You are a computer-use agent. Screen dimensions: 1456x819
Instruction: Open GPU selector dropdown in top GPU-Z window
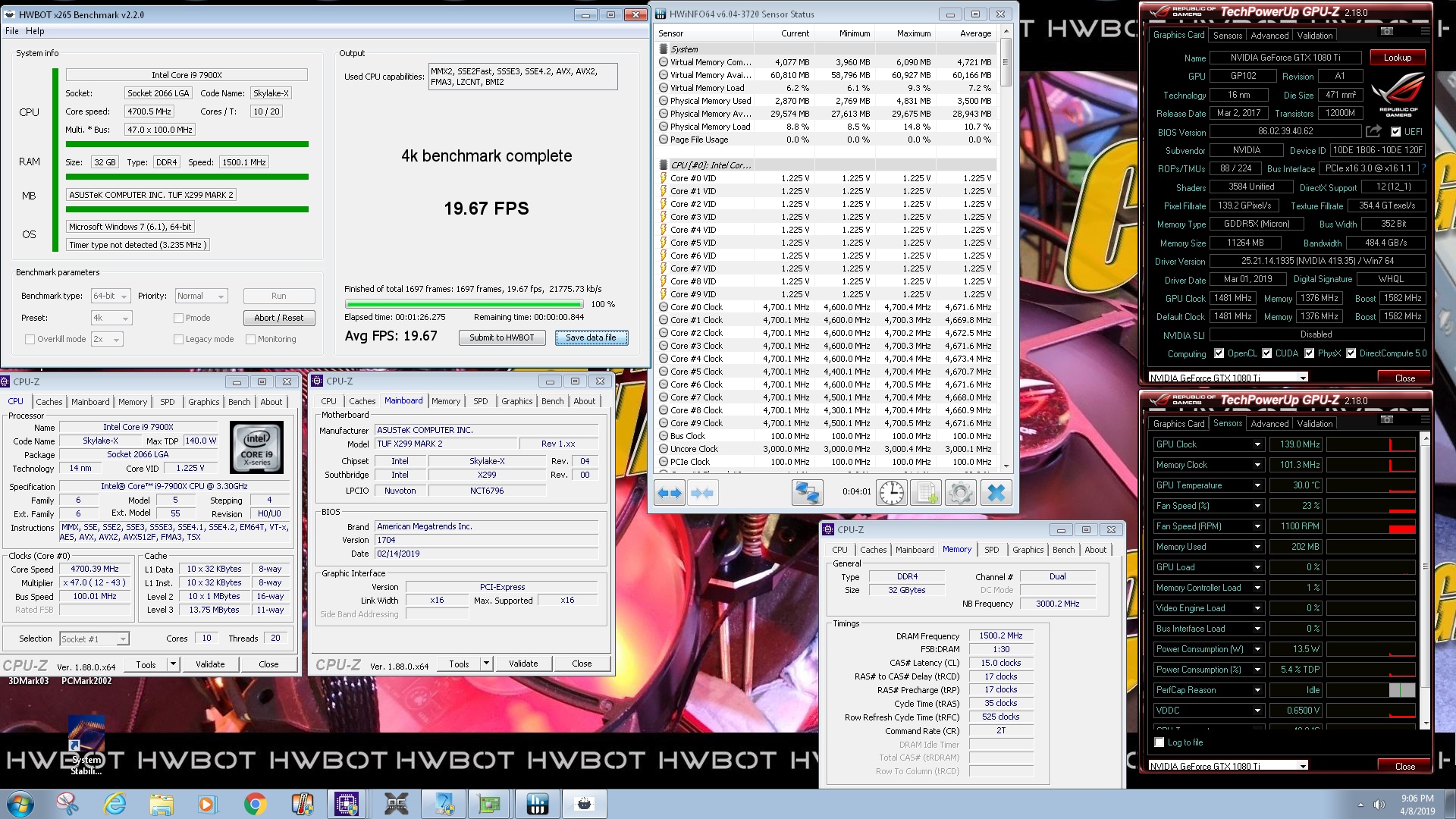click(1228, 378)
